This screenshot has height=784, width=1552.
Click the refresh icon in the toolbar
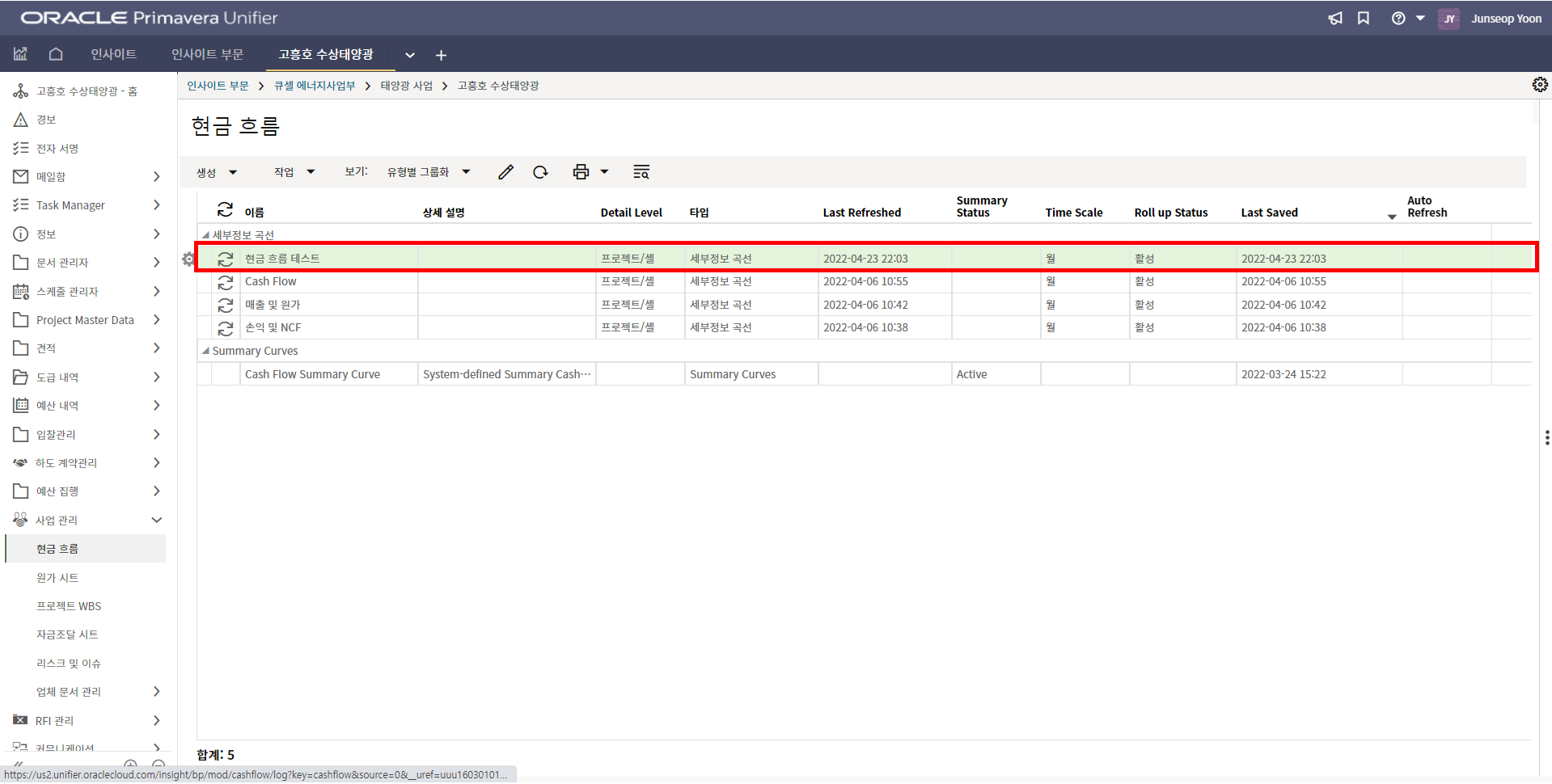[x=540, y=172]
